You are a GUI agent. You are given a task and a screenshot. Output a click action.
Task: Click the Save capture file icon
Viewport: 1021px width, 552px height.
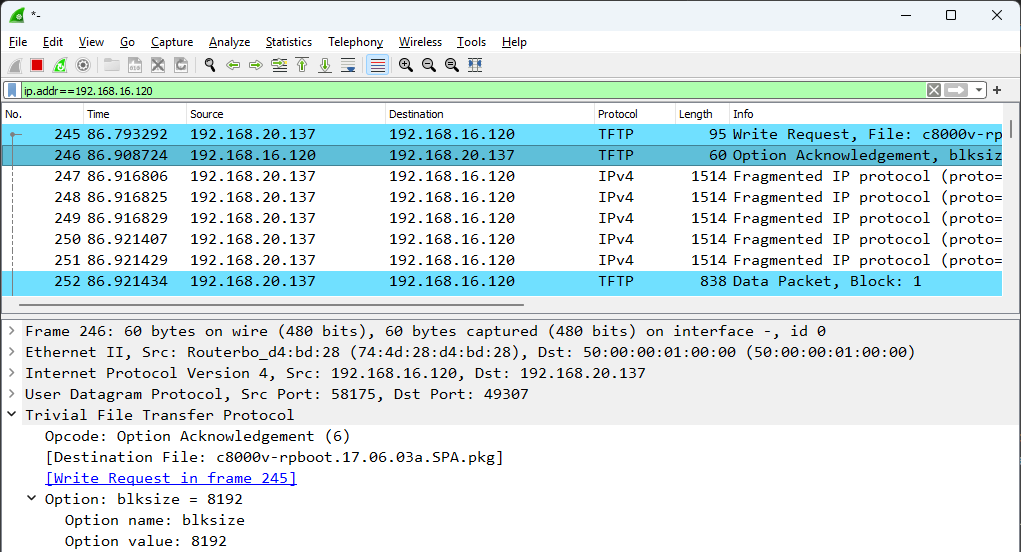pyautogui.click(x=135, y=65)
